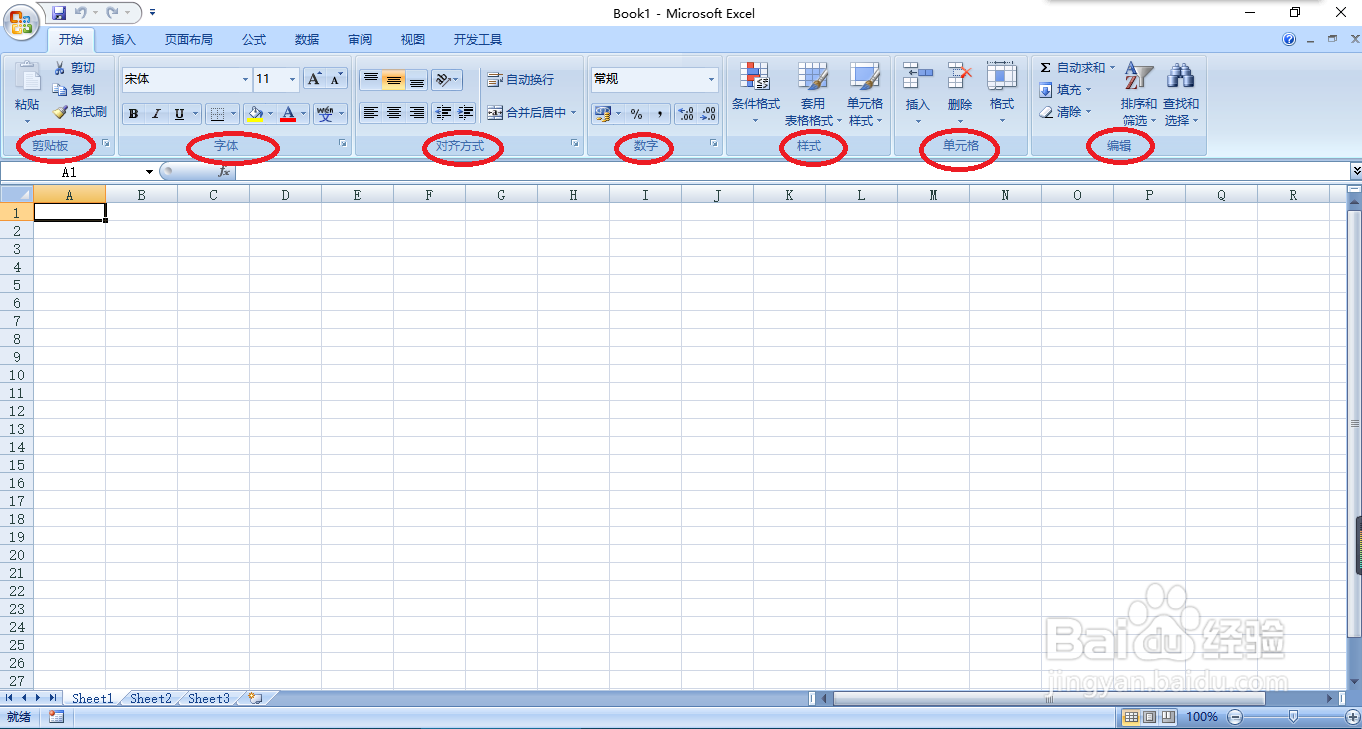The height and width of the screenshot is (729, 1362).
Task: Increase indent icon in alignment group
Action: pos(465,113)
